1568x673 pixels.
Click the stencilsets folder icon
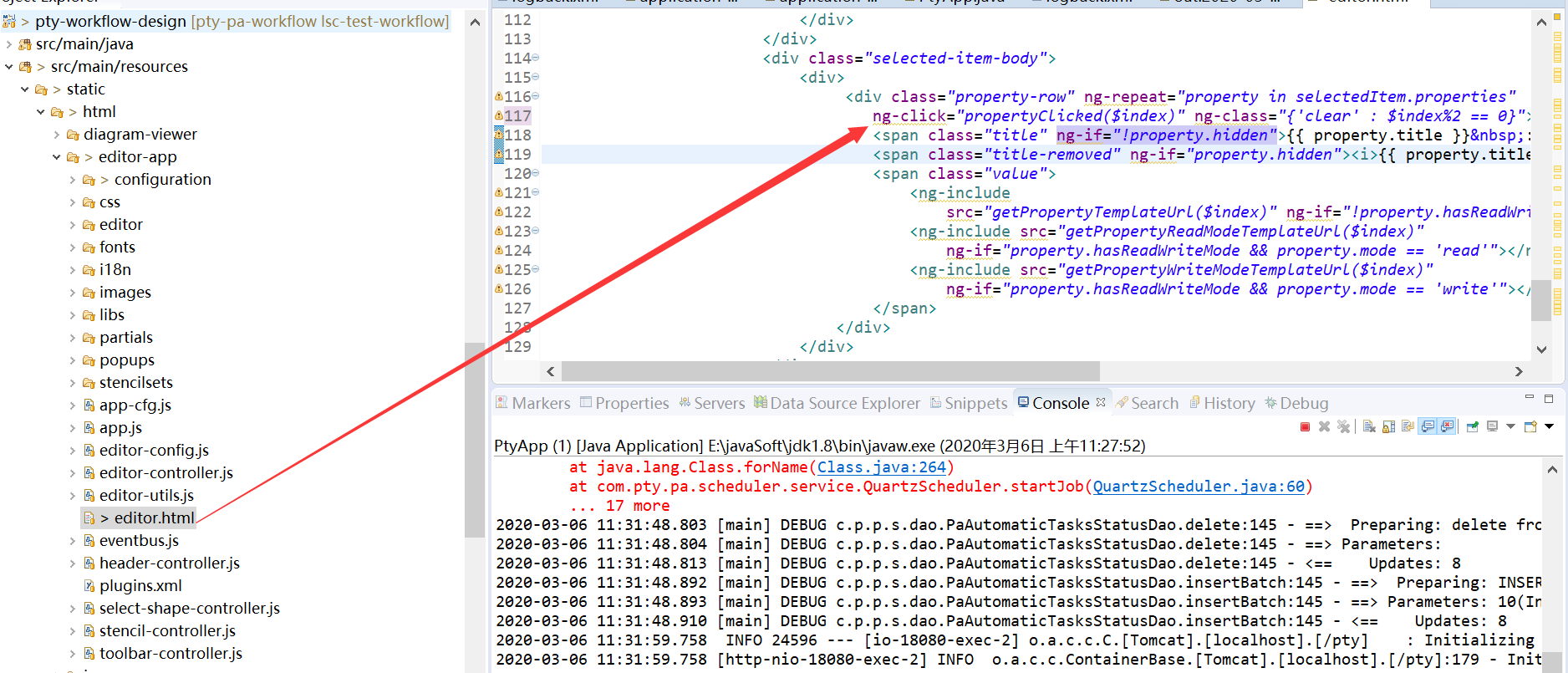click(89, 383)
